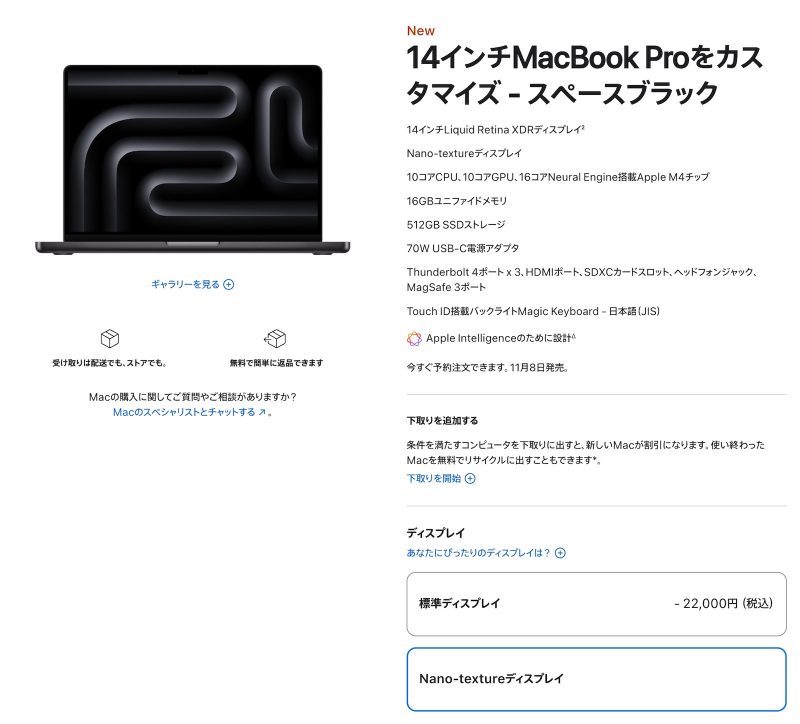Click the plus icon beside 下取りを開始
This screenshot has width=800, height=724.
470,479
